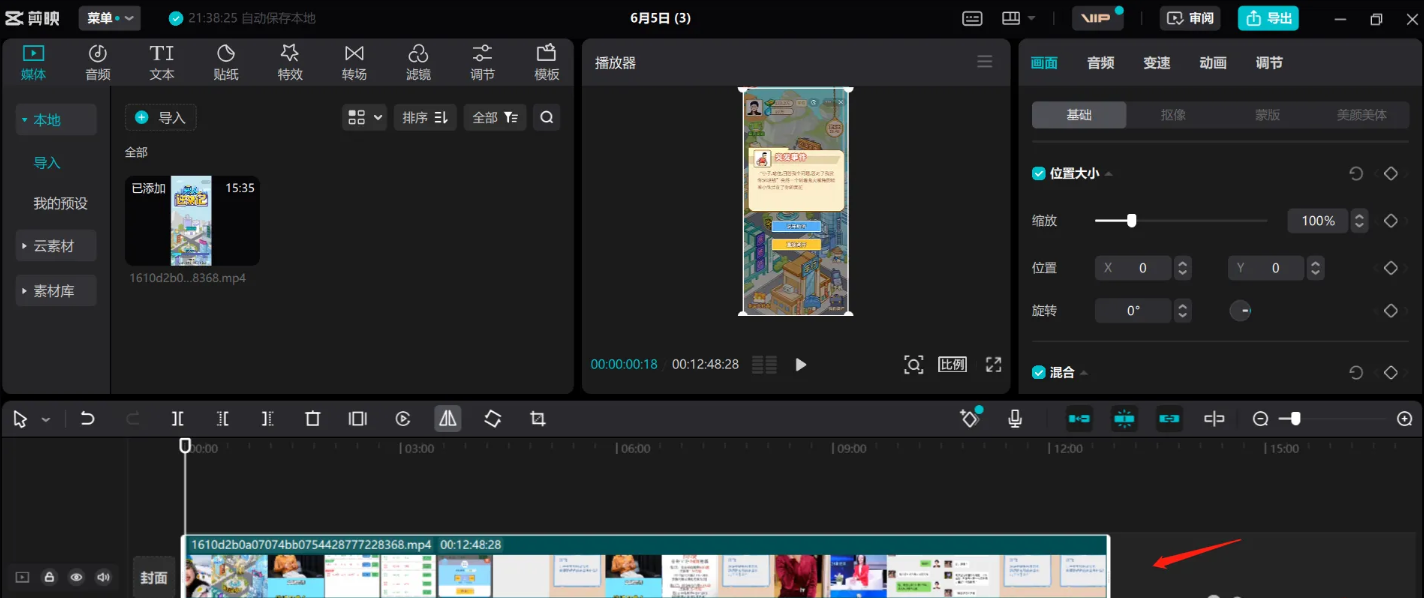Screen dimensions: 1424x598
Task: Click the 缩放 scale slider handle
Action: click(1131, 221)
